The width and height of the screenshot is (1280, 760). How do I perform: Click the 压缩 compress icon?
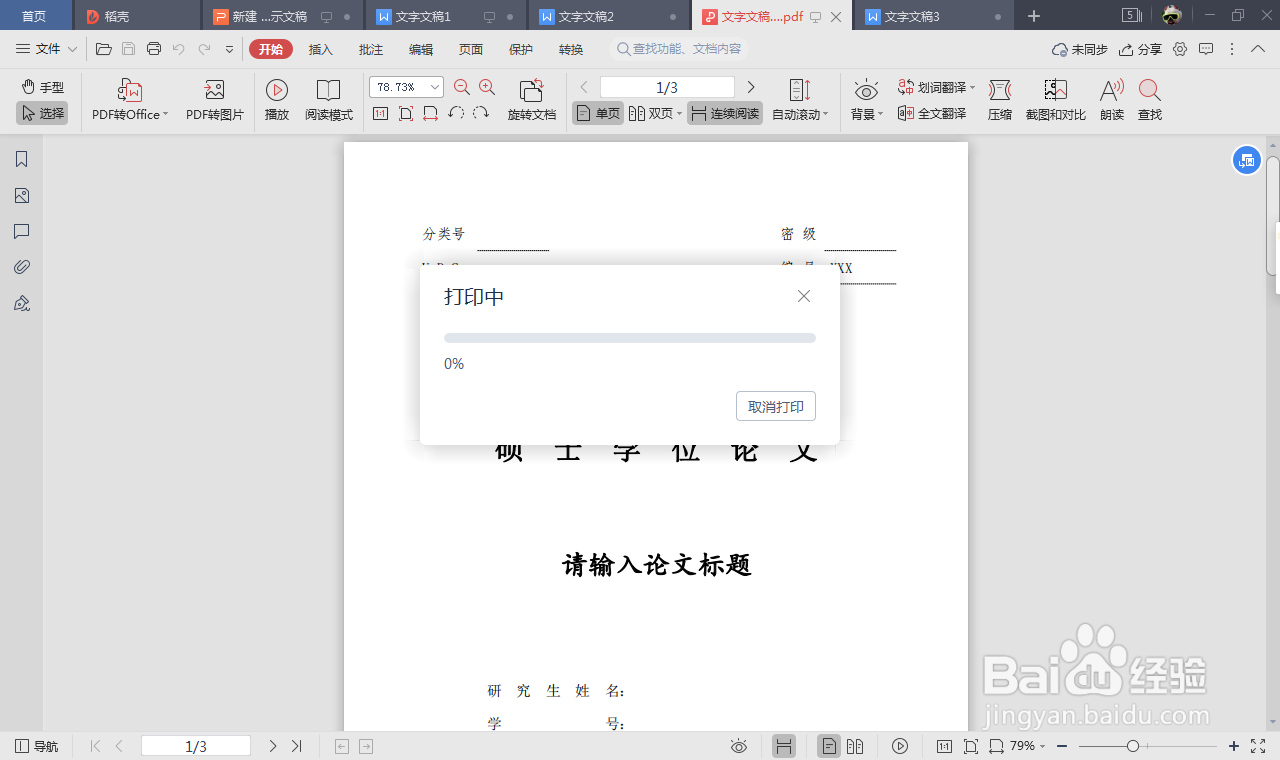coord(999,99)
